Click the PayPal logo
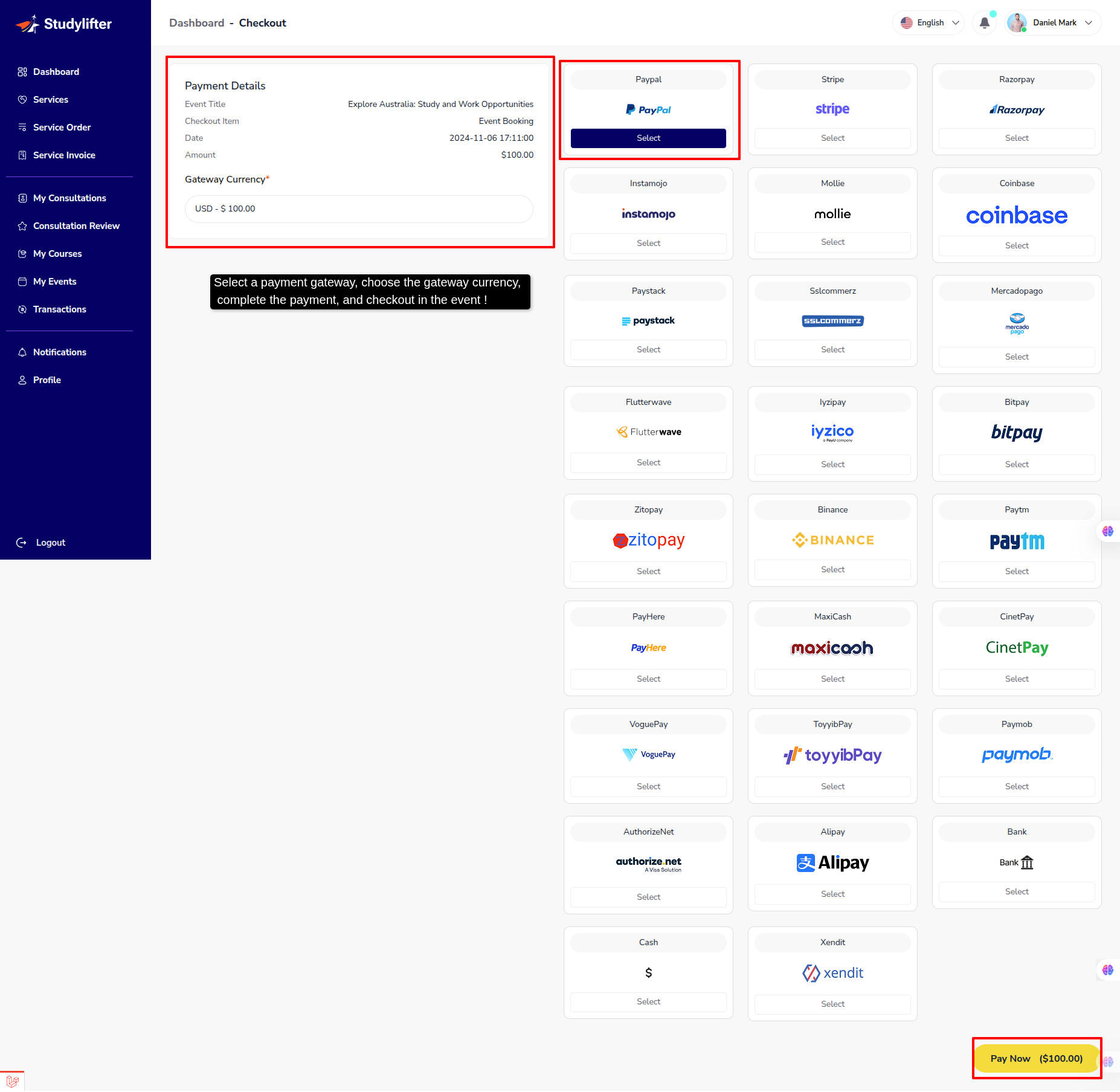 coord(648,110)
